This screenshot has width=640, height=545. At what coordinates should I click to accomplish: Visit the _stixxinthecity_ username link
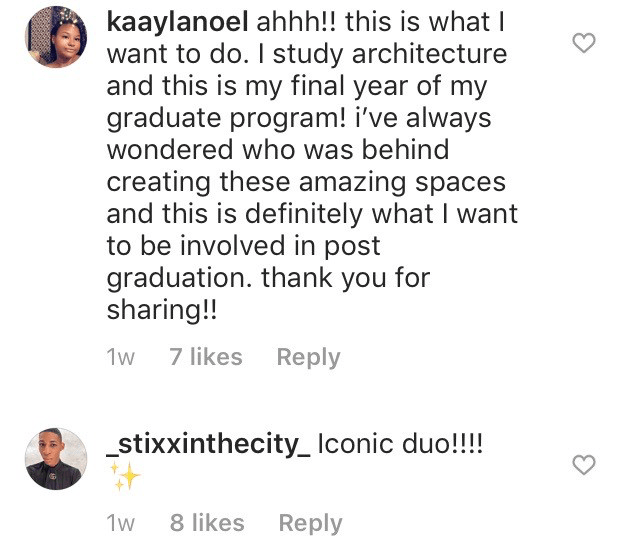[210, 444]
